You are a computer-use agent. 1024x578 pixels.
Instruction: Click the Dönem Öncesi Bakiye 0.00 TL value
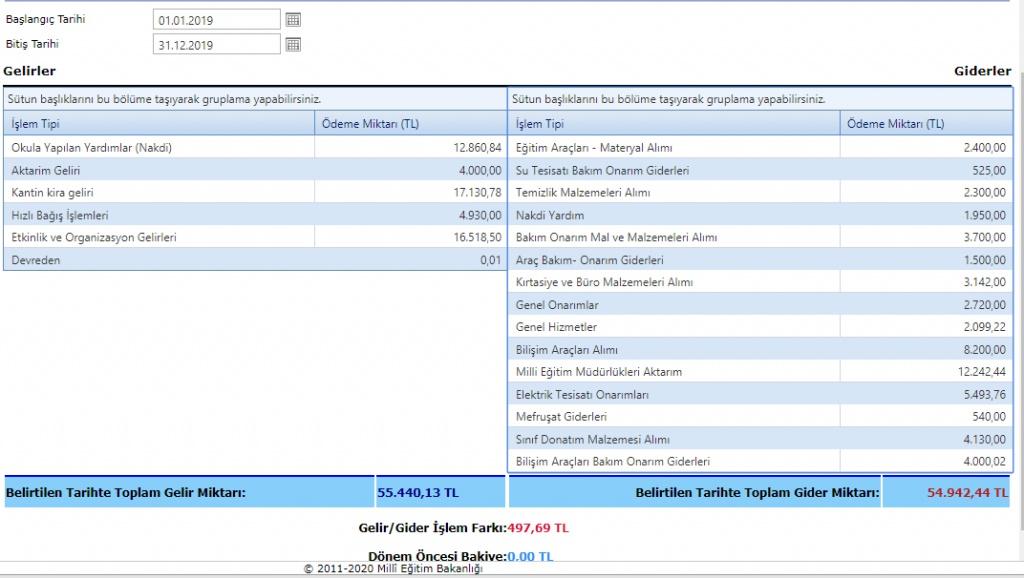click(x=530, y=556)
